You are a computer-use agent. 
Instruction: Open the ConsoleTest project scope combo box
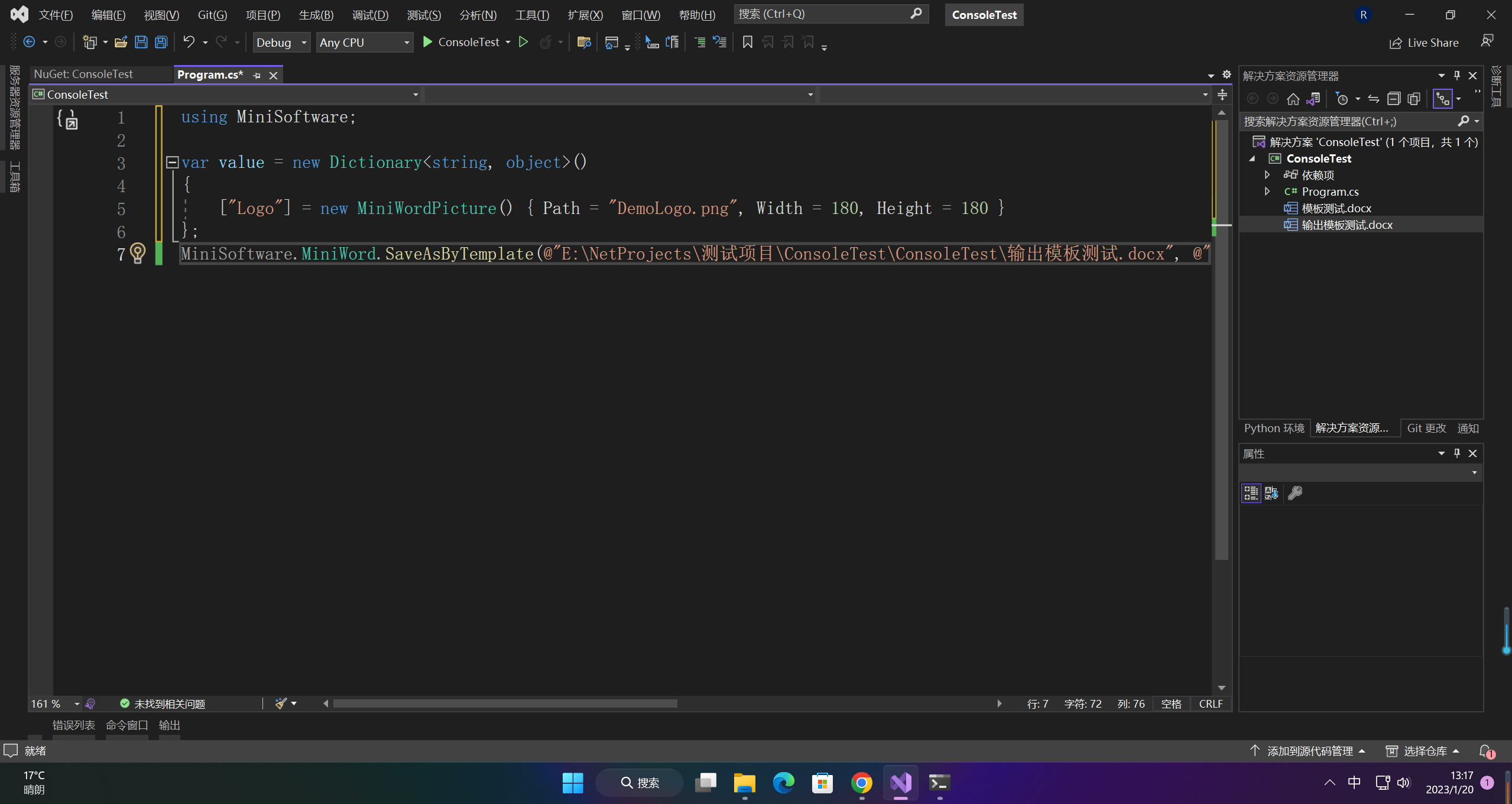pyautogui.click(x=225, y=94)
